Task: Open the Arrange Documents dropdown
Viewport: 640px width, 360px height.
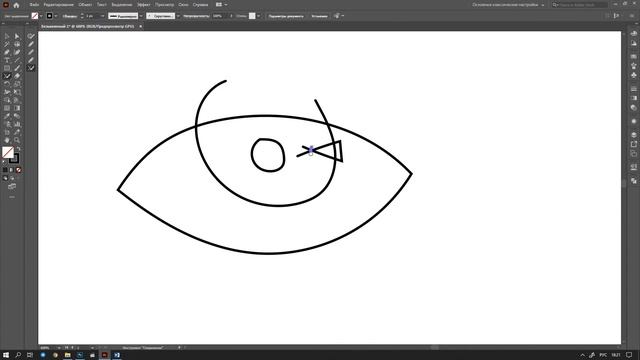Action: point(222,5)
